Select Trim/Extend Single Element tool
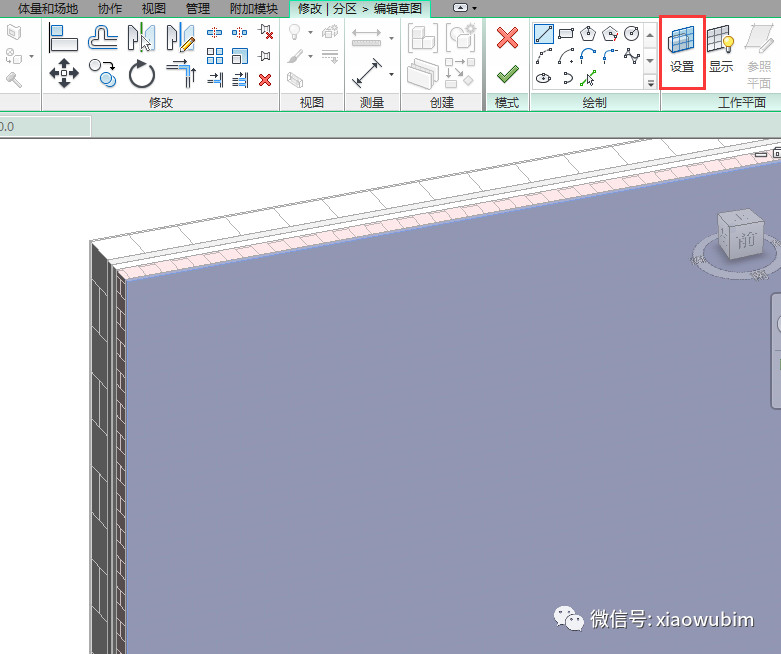Screen dimensions: 781x654 tap(215, 79)
